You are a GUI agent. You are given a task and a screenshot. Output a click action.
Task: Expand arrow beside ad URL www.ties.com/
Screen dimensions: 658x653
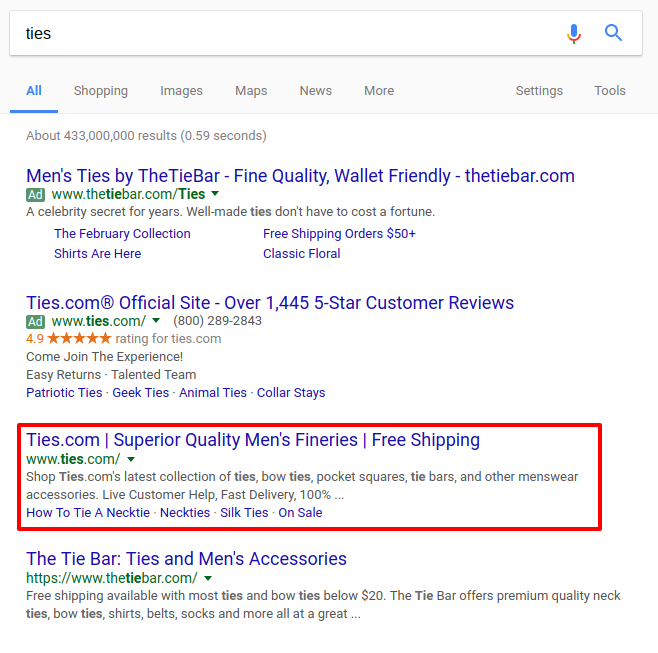point(156,320)
